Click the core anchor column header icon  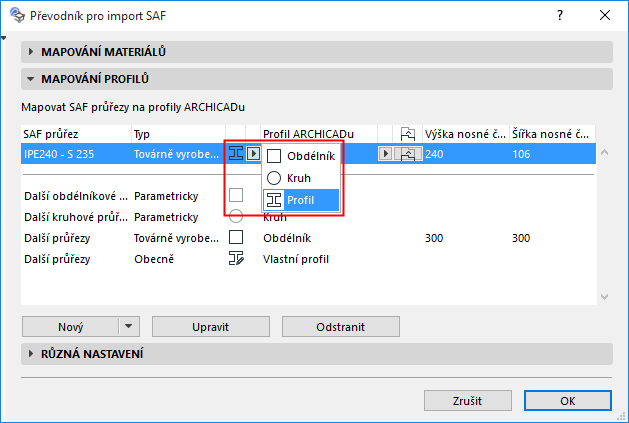pyautogui.click(x=408, y=134)
